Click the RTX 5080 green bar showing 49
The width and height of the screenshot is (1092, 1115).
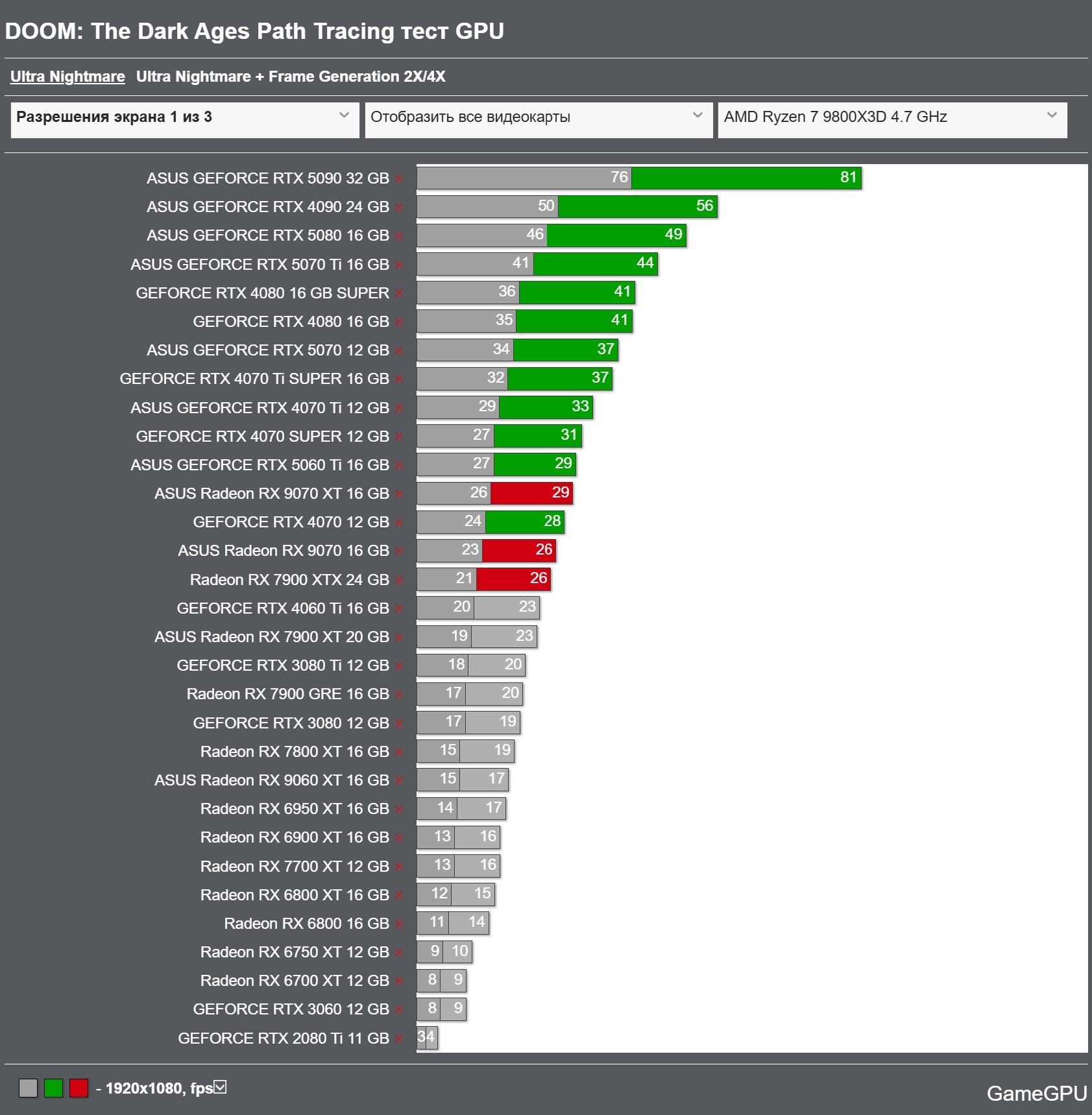[x=616, y=235]
